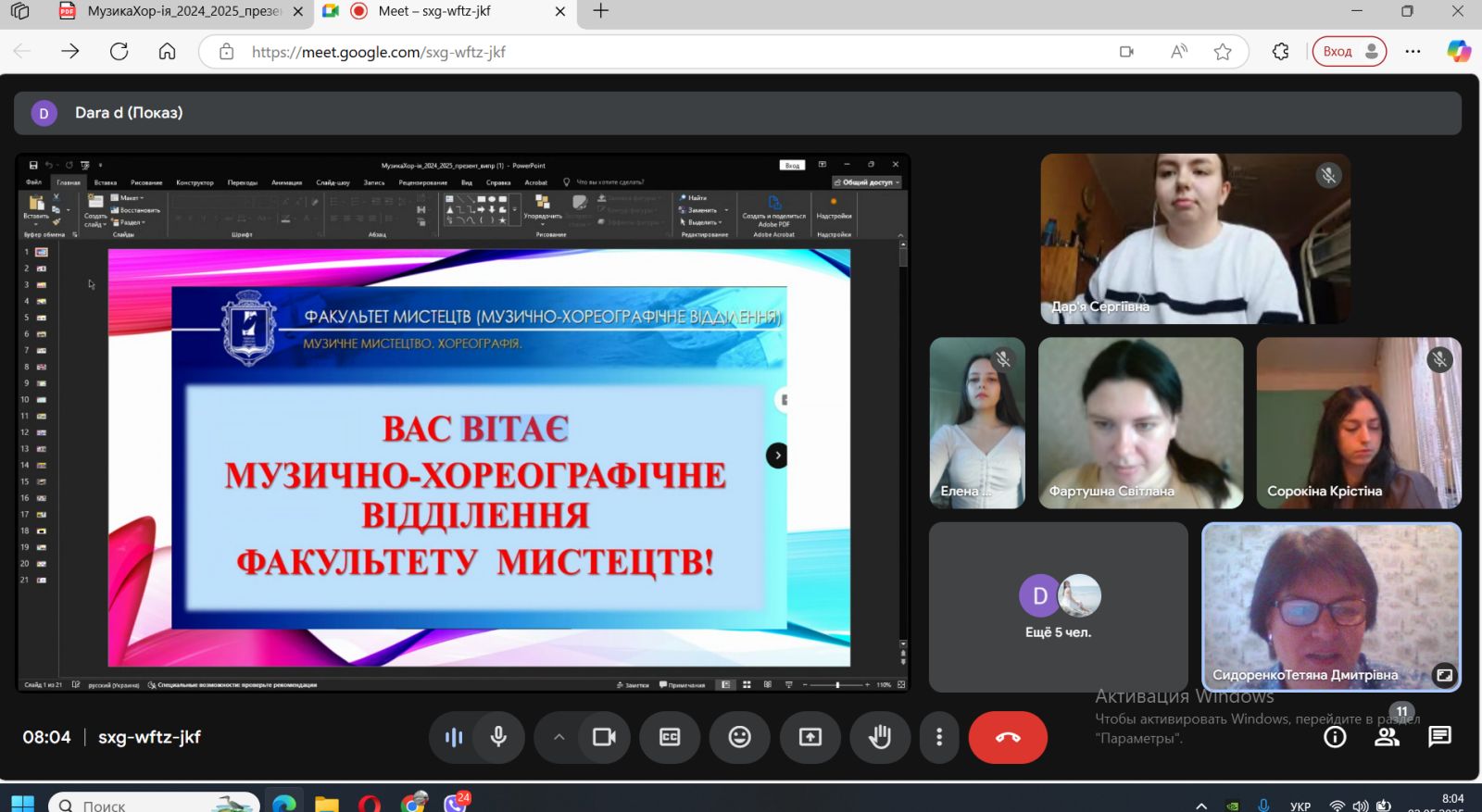Open more options three-dot menu
Screen dimensions: 1482x812
tap(939, 737)
